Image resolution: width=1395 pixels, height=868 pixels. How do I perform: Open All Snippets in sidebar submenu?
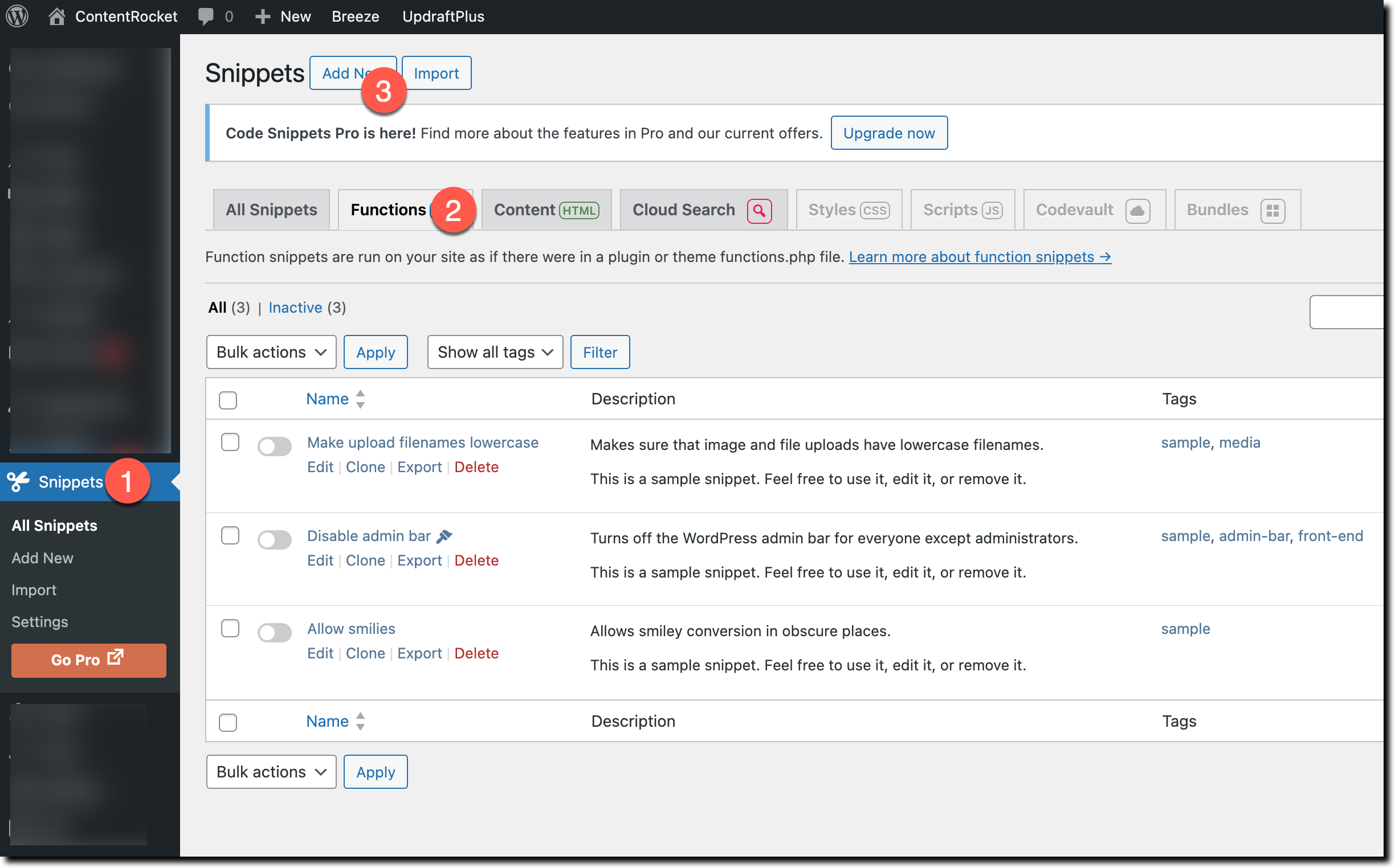55,525
